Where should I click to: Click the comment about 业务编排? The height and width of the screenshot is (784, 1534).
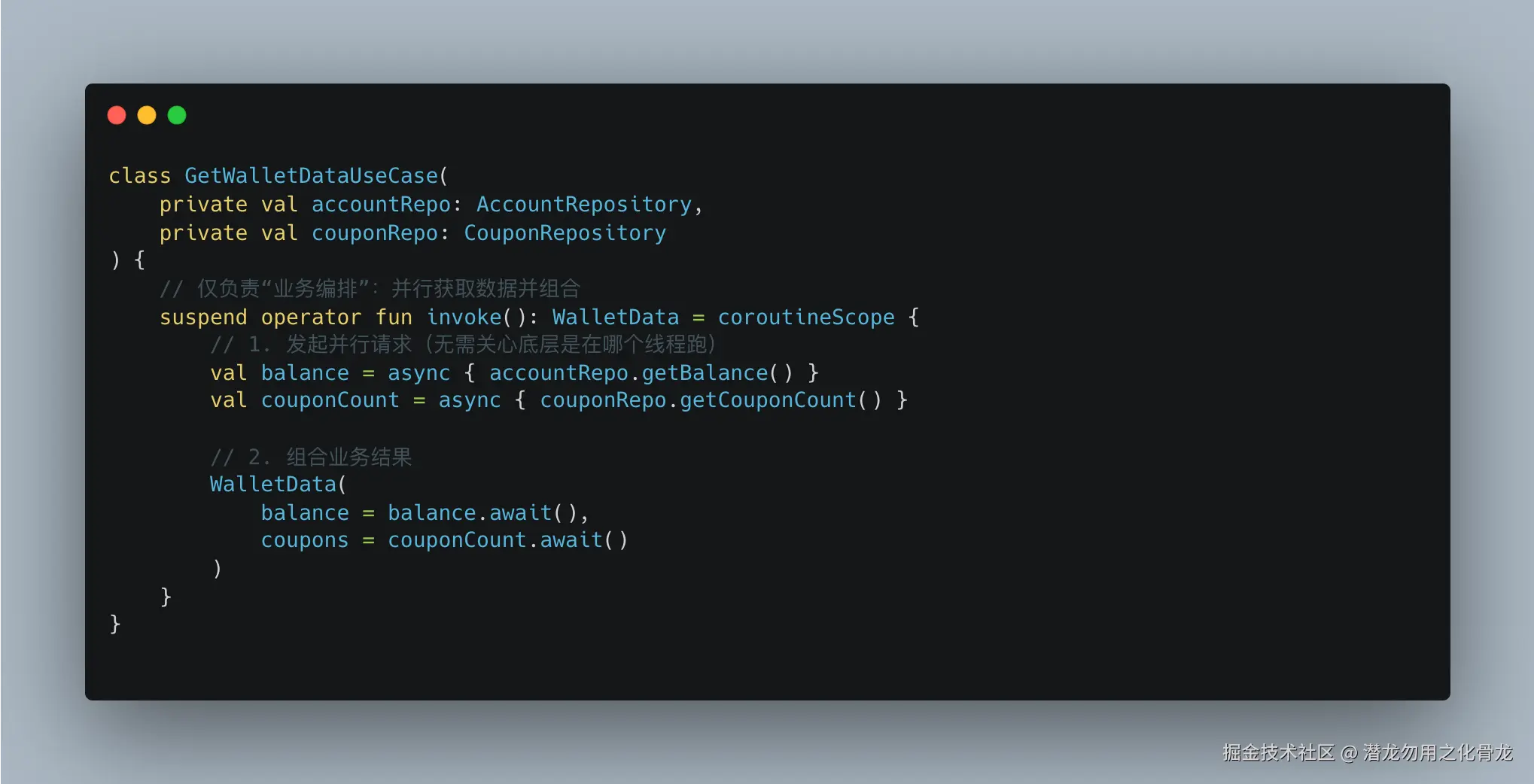370,288
